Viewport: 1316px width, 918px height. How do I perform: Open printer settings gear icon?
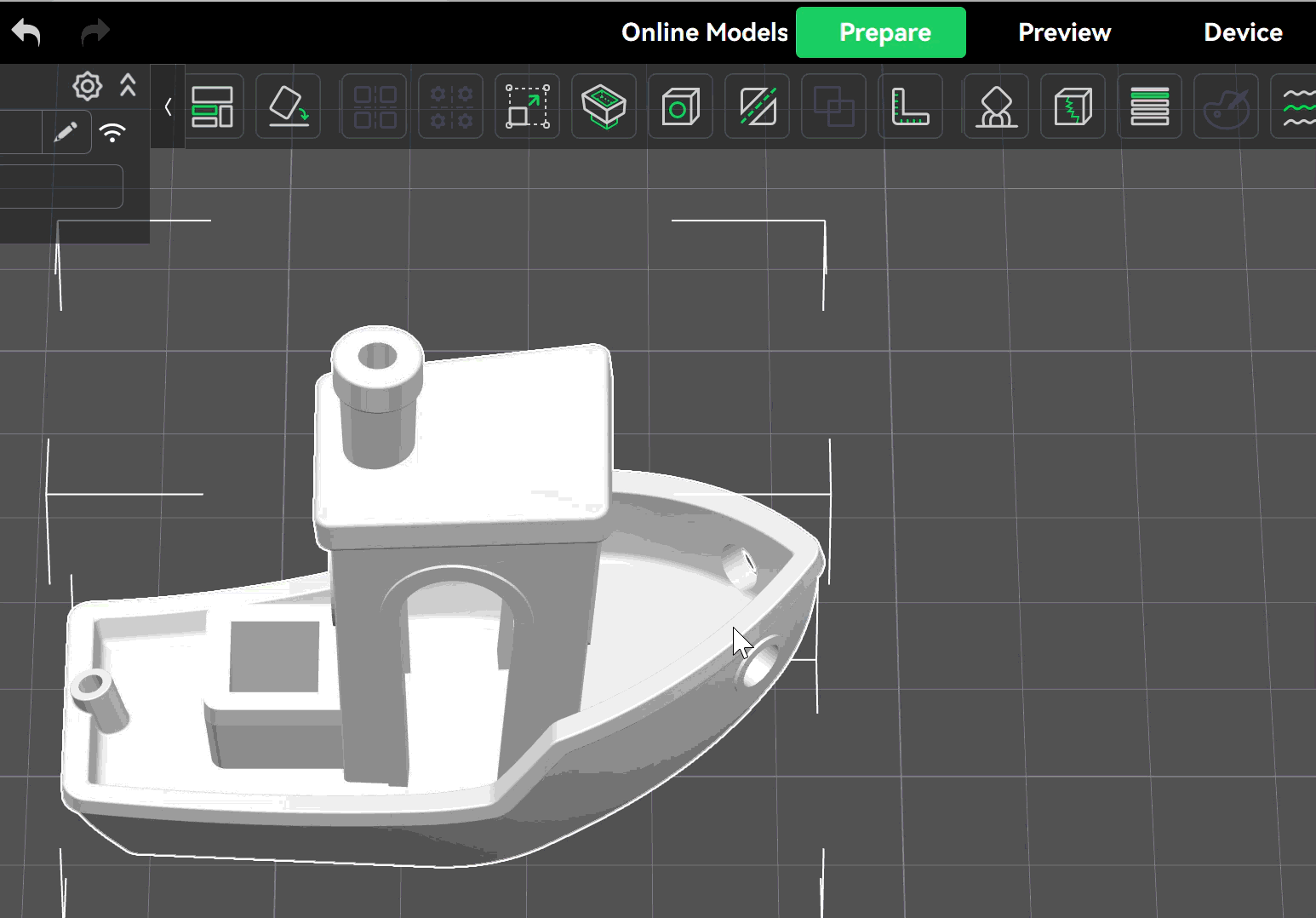pos(88,86)
